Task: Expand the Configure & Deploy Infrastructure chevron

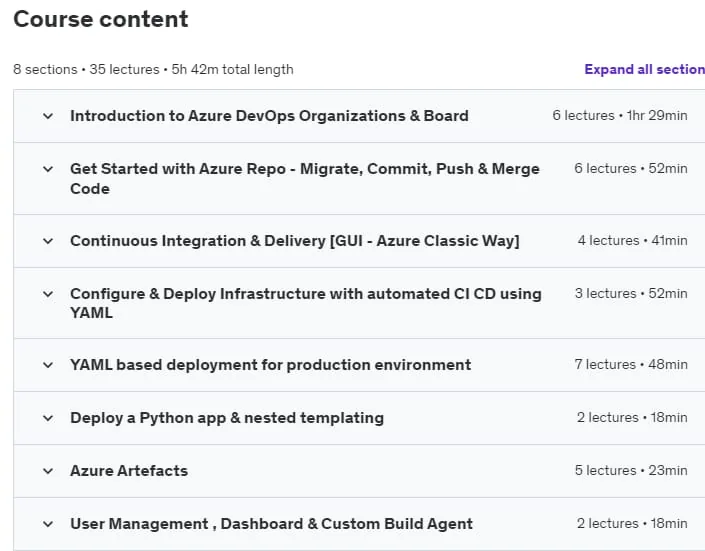Action: point(48,294)
